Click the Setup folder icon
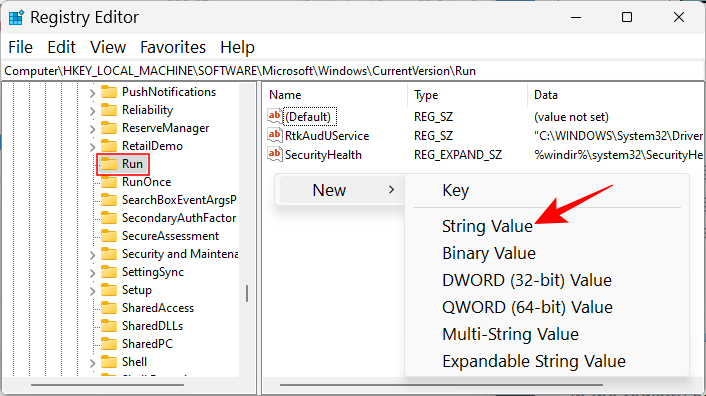This screenshot has width=706, height=396. (x=109, y=290)
